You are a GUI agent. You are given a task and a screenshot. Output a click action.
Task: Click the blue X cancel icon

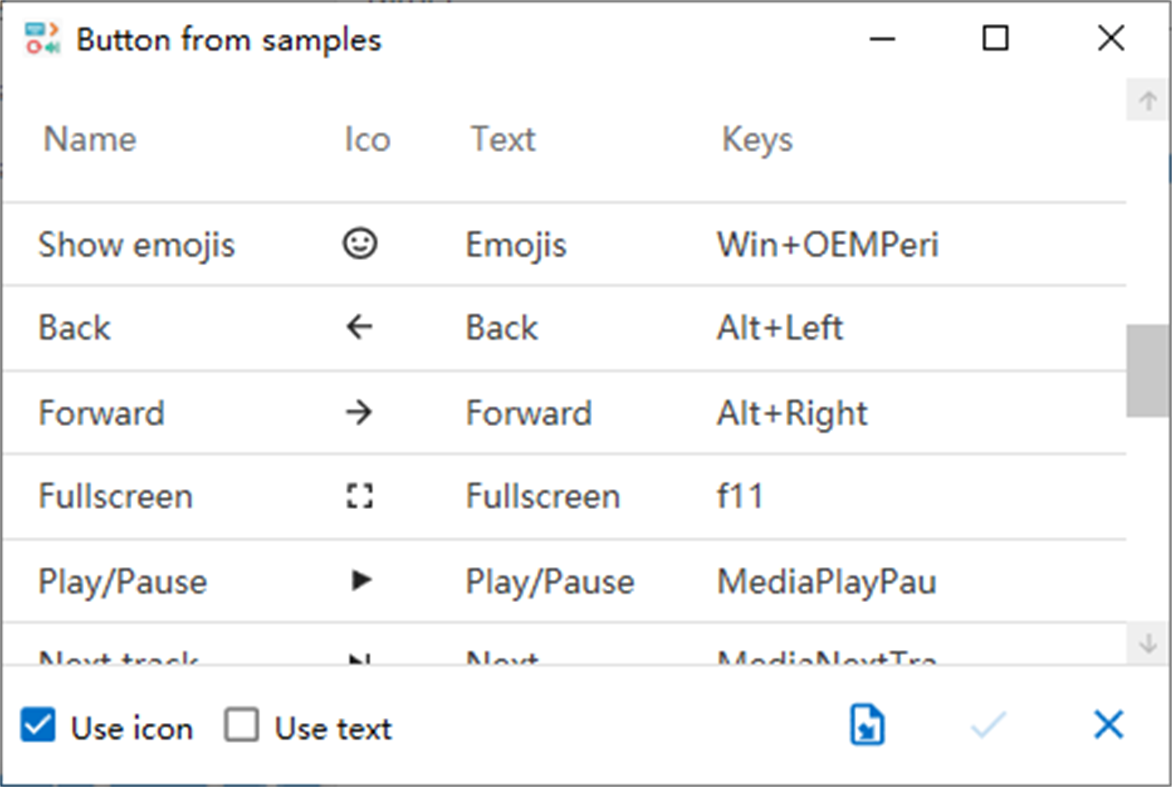[1108, 726]
